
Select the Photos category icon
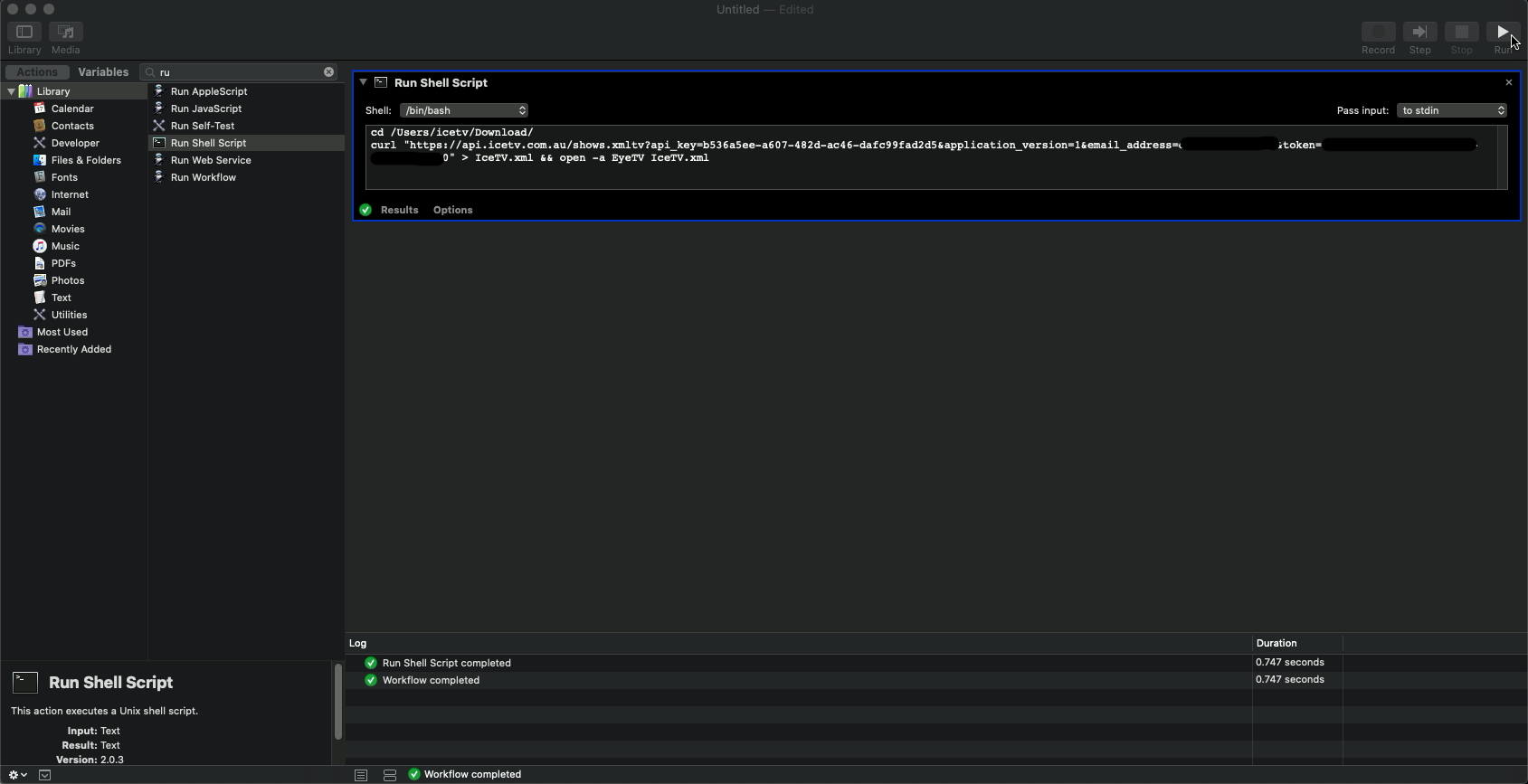[x=40, y=280]
